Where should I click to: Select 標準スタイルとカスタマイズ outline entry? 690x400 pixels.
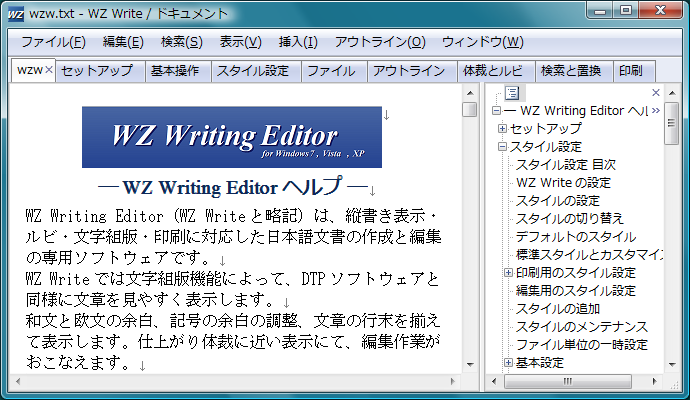tap(589, 255)
